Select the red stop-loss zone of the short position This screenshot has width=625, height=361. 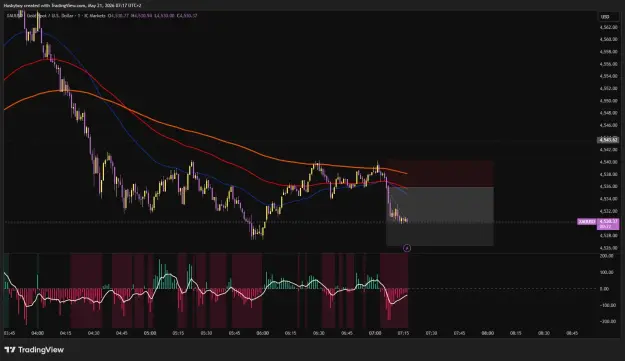click(440, 173)
